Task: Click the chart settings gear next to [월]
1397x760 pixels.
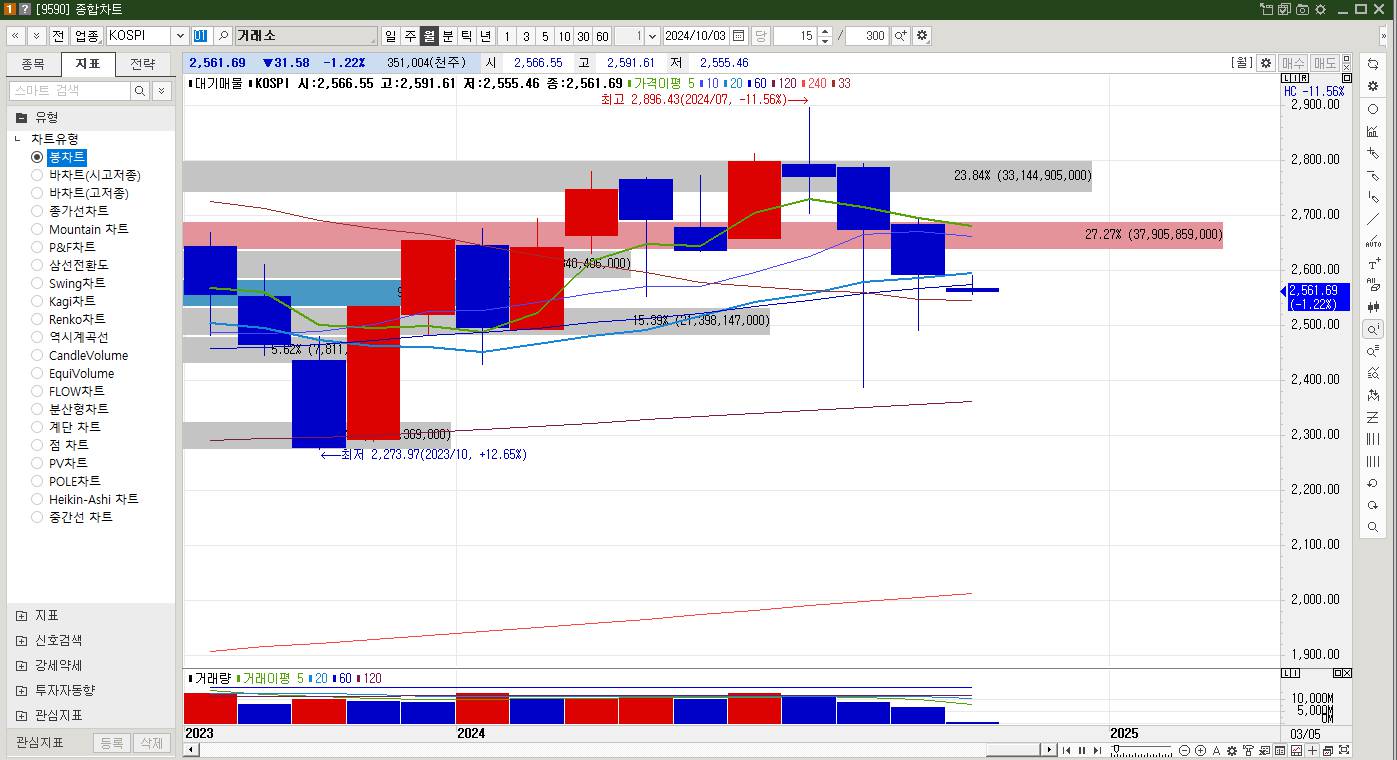Action: click(x=1266, y=63)
